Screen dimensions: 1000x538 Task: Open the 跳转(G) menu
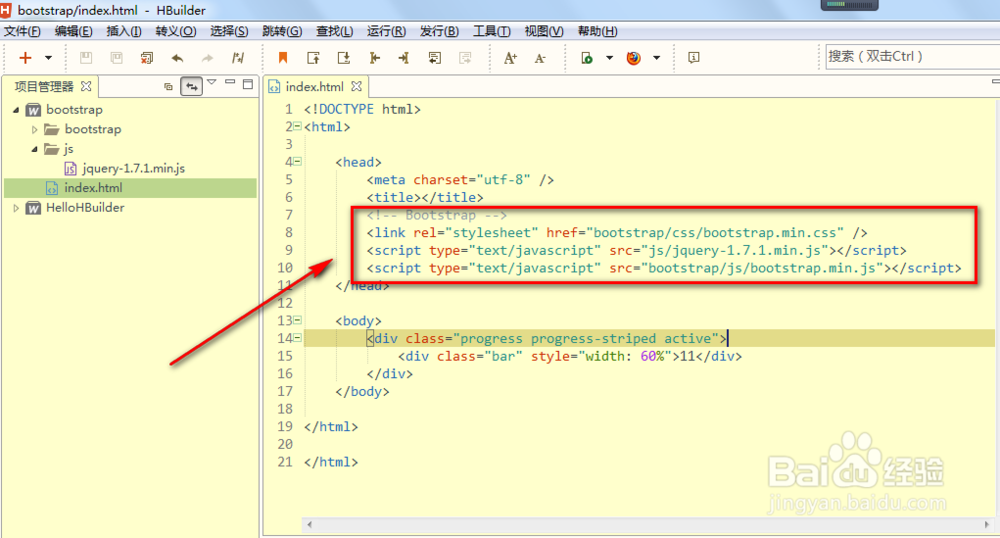(x=282, y=31)
